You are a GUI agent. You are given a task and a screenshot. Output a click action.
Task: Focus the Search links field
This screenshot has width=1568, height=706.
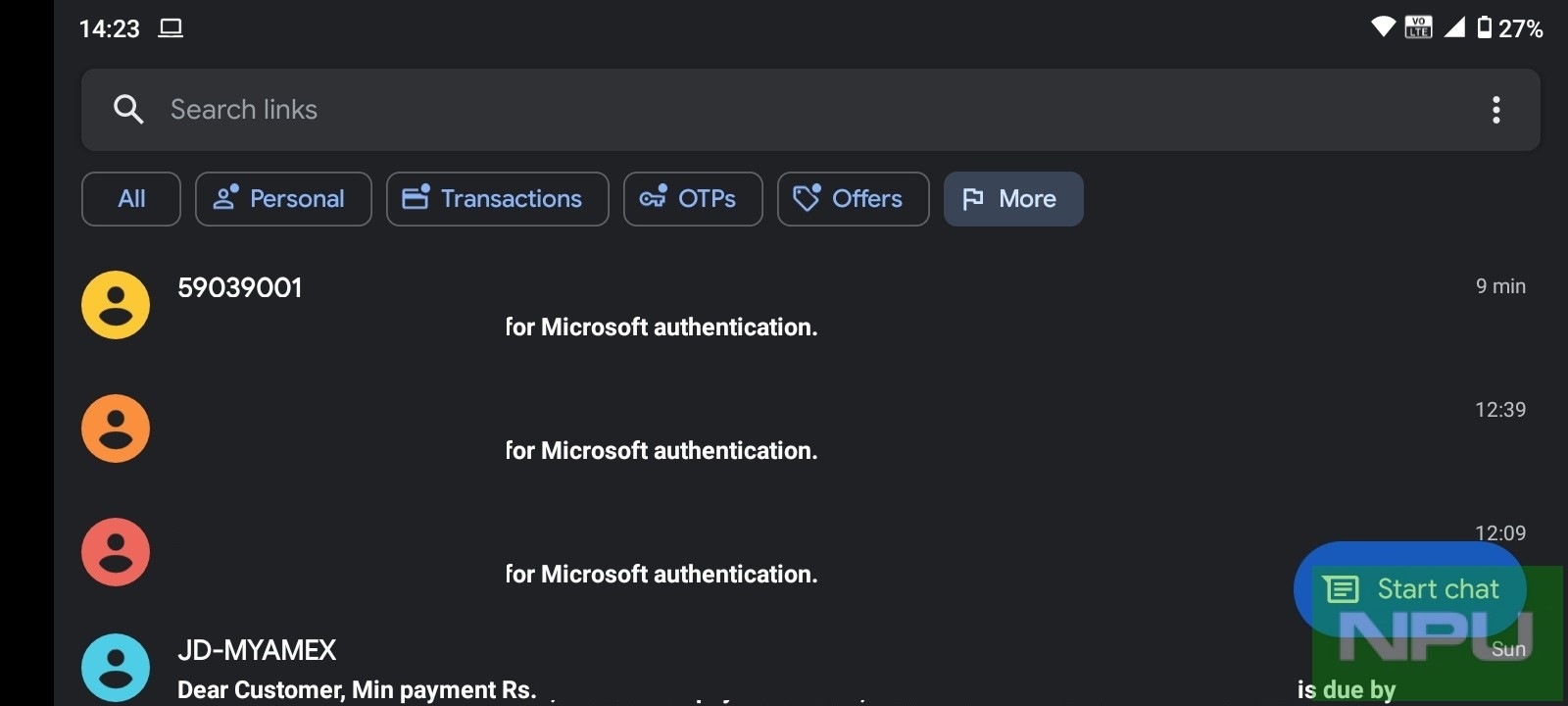click(810, 110)
